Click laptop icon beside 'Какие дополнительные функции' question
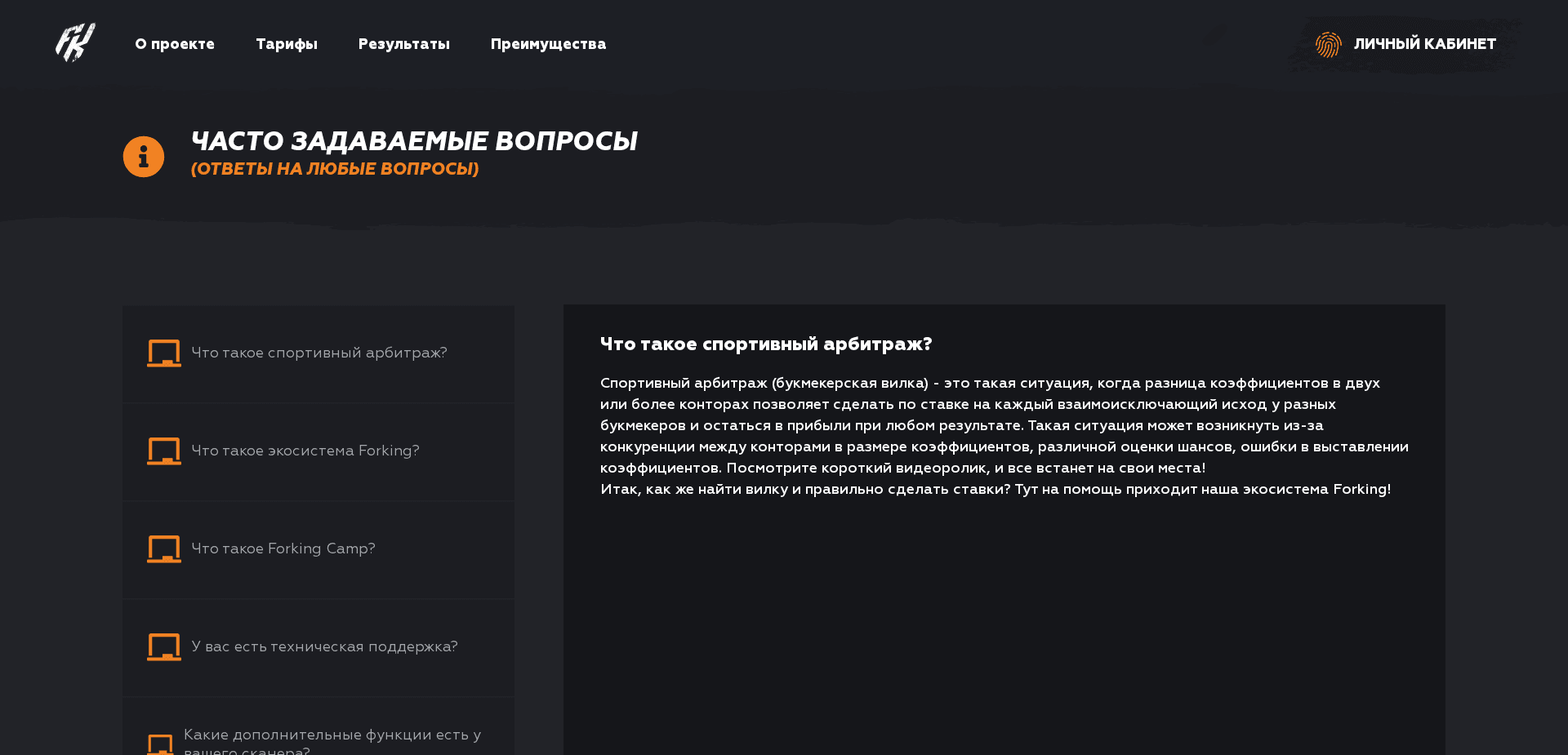1568x755 pixels. [x=160, y=744]
